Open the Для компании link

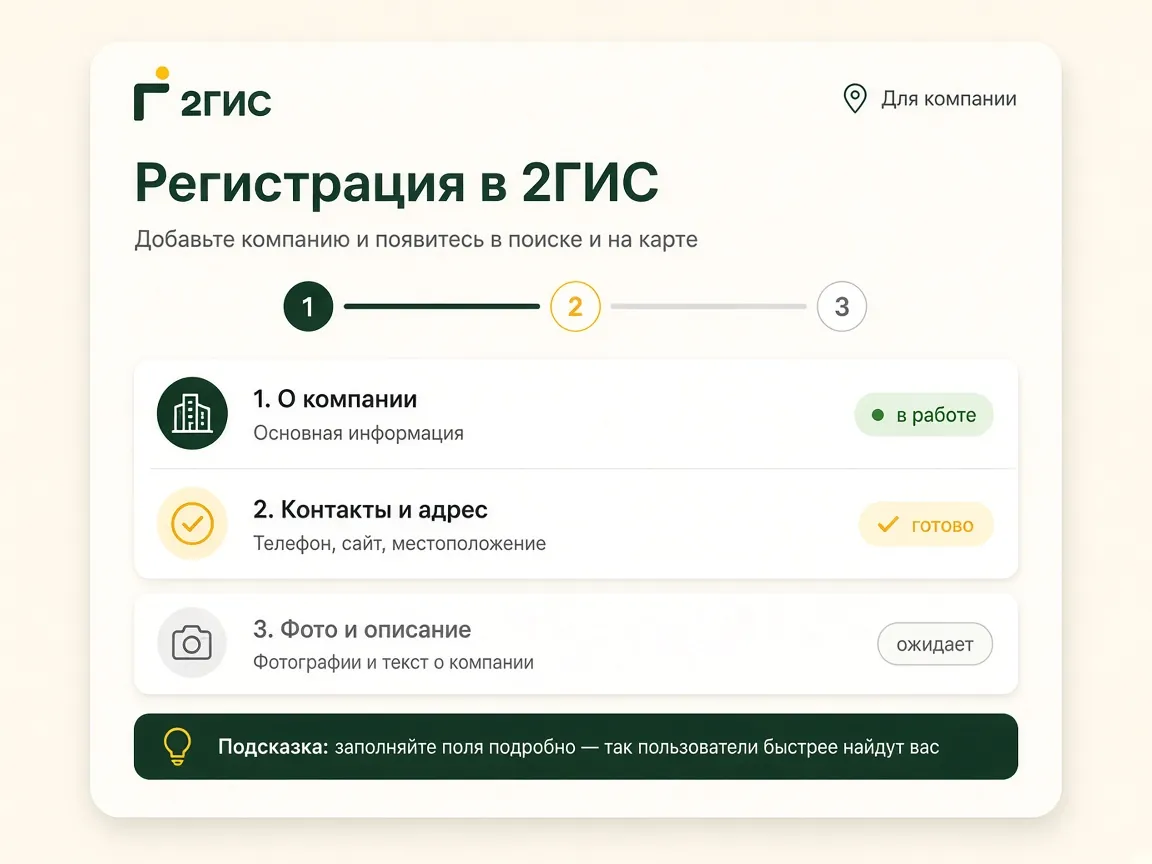(948, 99)
